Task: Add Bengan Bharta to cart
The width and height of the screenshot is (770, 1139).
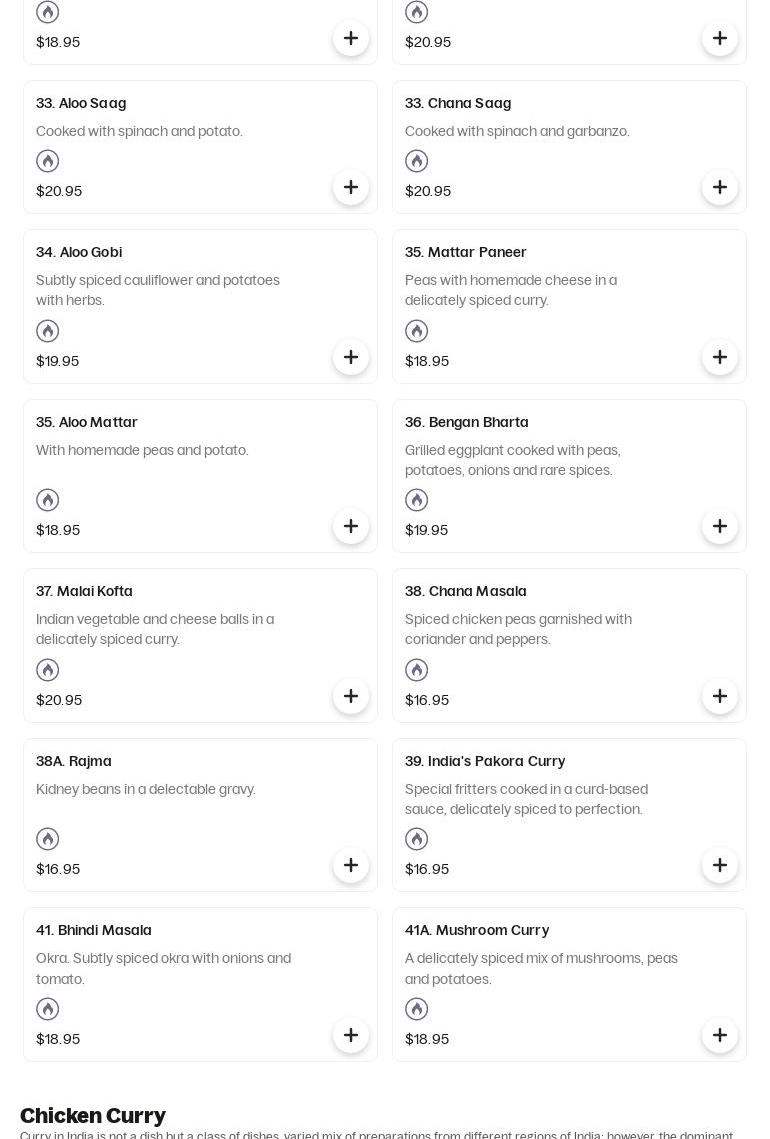Action: click(x=720, y=526)
